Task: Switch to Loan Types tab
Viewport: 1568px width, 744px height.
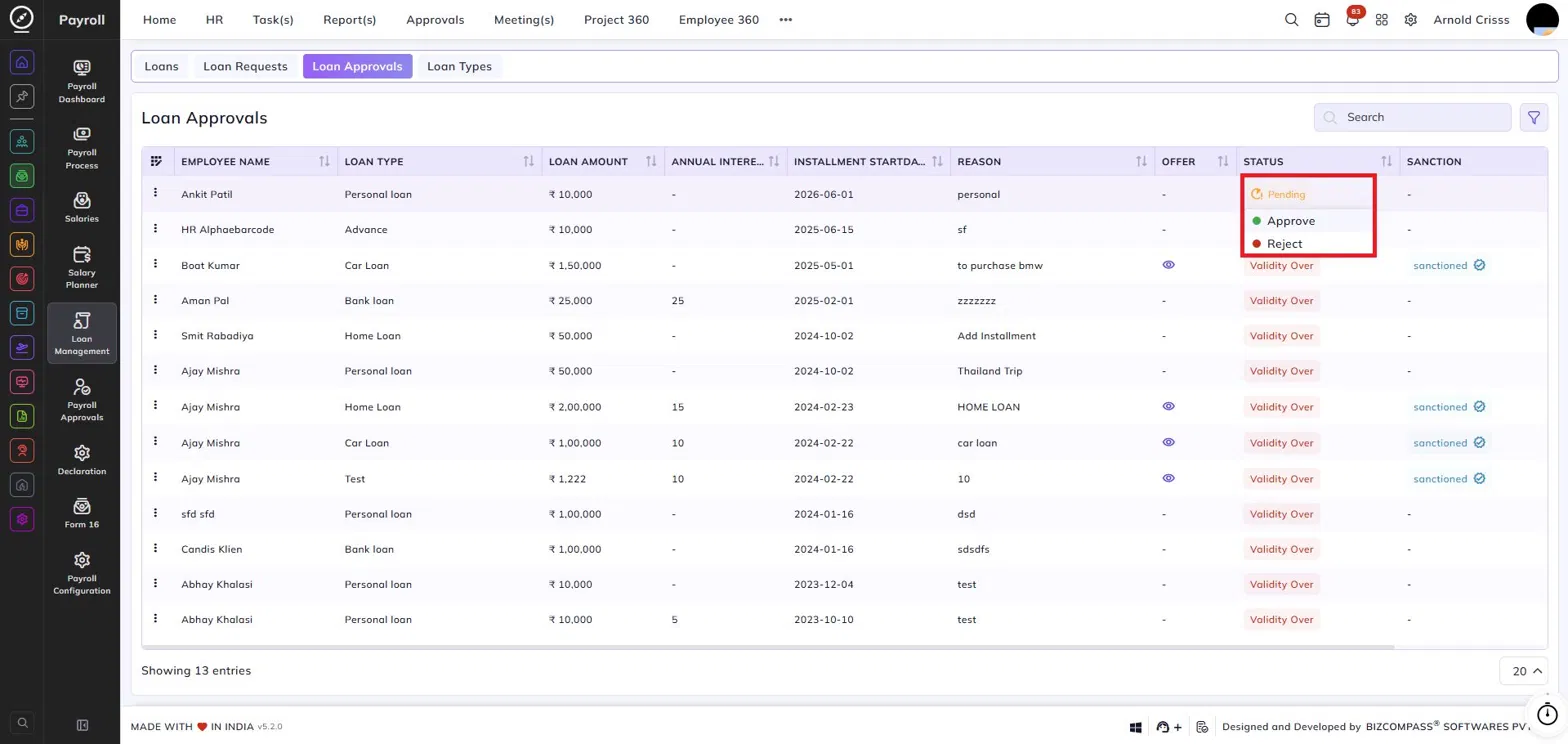Action: 459,67
